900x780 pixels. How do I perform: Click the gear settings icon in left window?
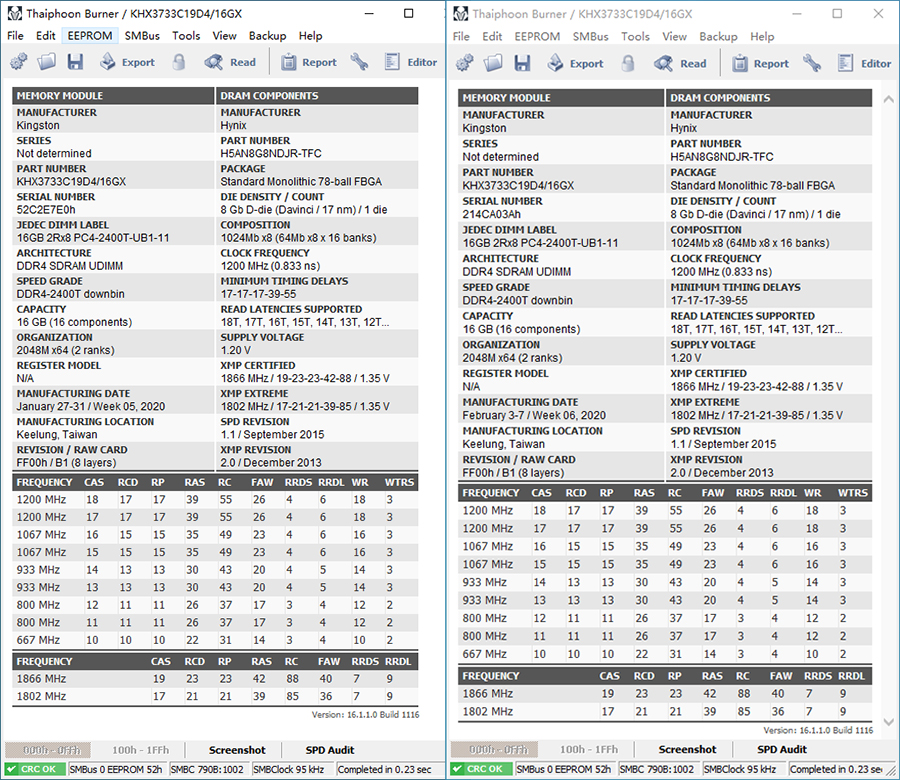click(x=18, y=61)
